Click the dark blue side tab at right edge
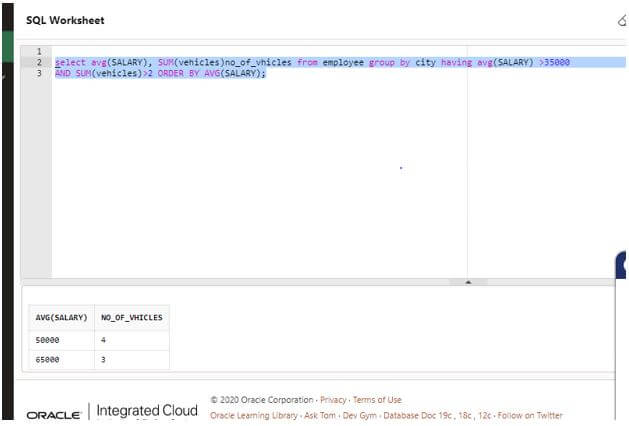 coord(621,265)
